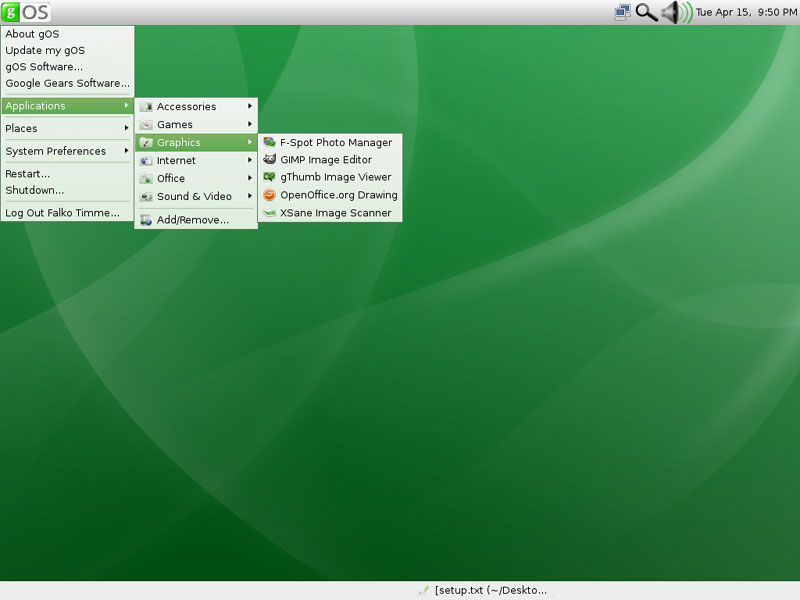This screenshot has width=800, height=600.
Task: Expand the Graphics submenu arrow
Action: tap(250, 142)
